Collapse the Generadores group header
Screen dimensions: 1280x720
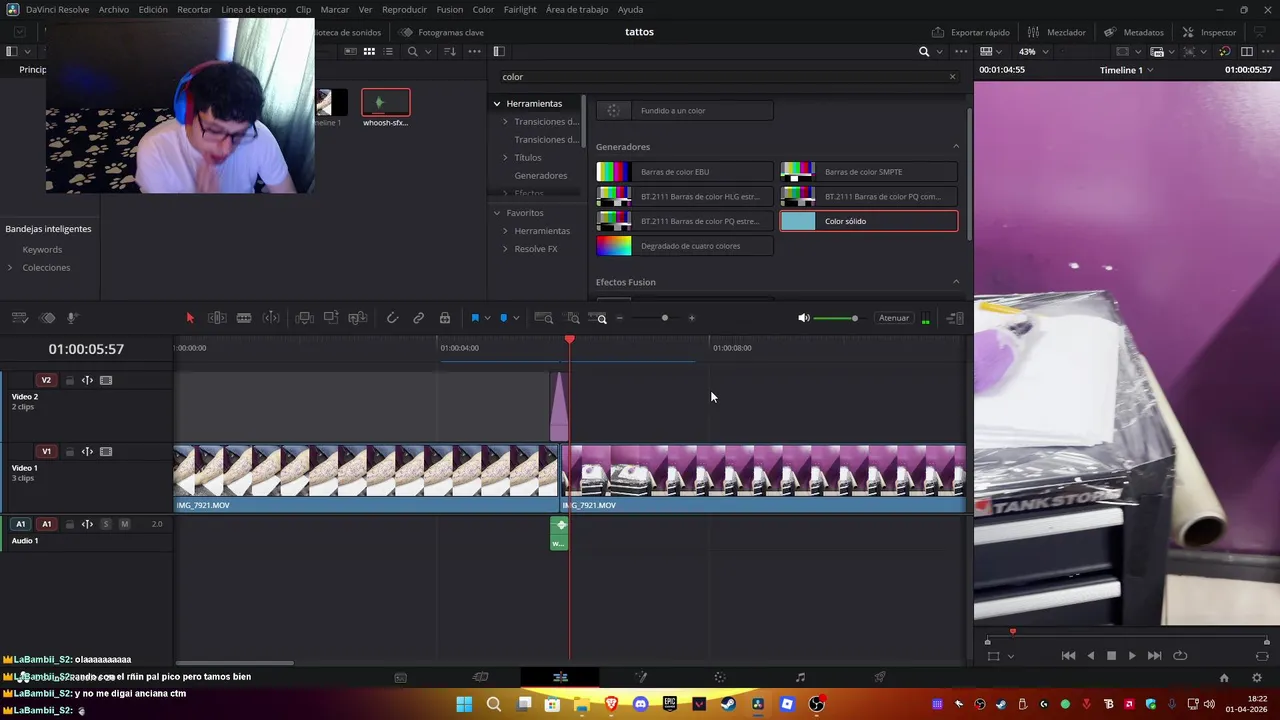956,147
